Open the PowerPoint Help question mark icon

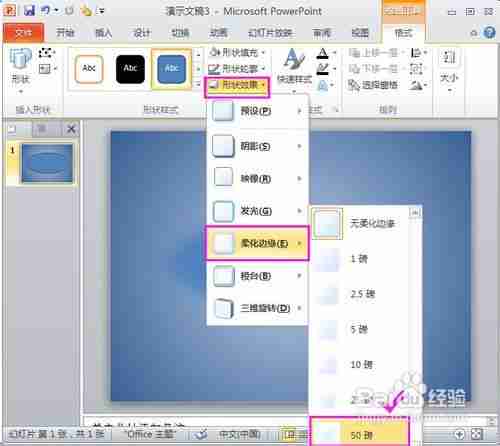click(x=489, y=33)
